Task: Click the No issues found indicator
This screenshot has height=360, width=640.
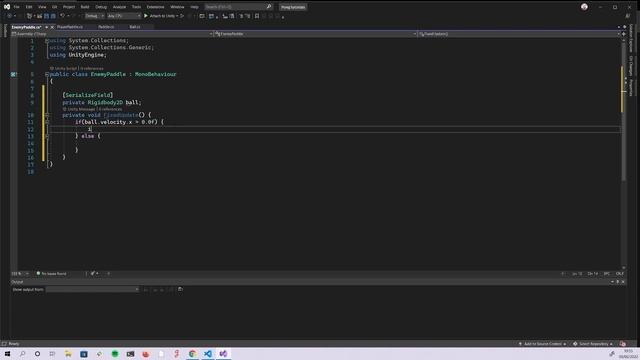Action: pyautogui.click(x=51, y=273)
